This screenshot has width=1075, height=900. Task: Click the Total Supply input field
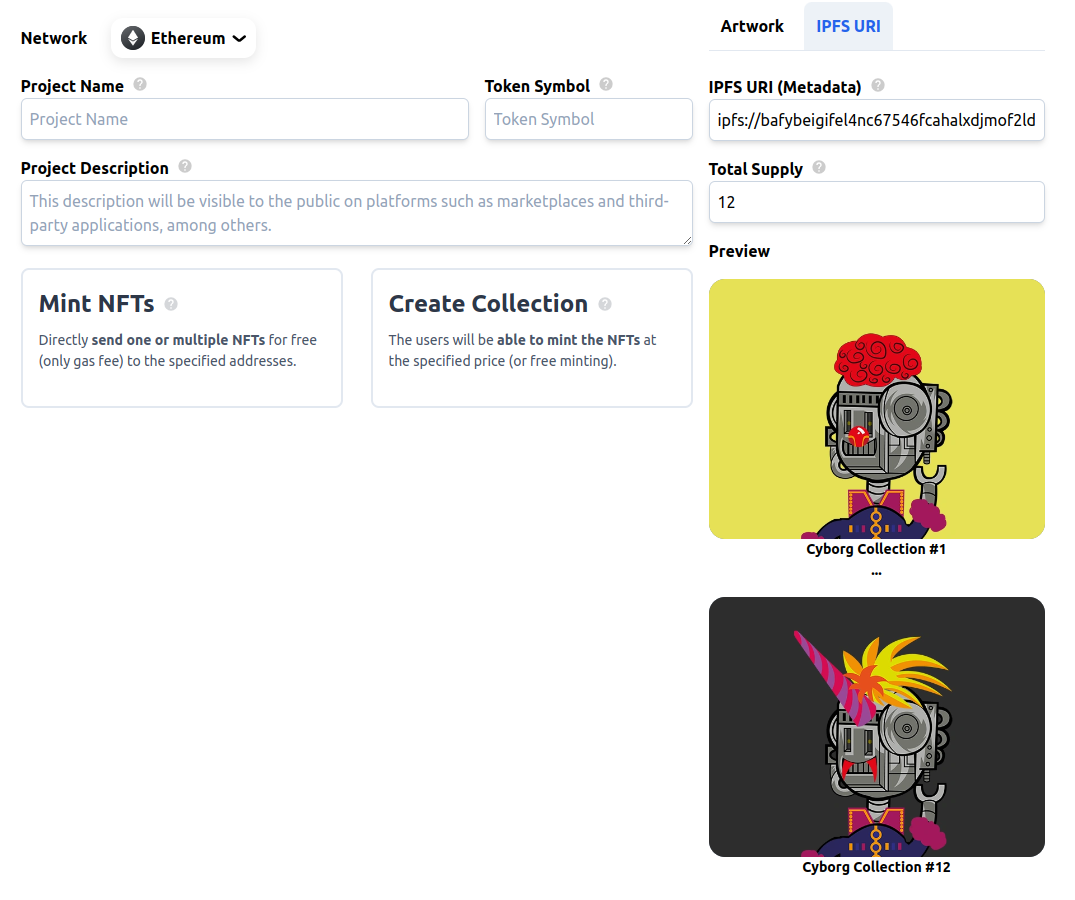point(876,202)
